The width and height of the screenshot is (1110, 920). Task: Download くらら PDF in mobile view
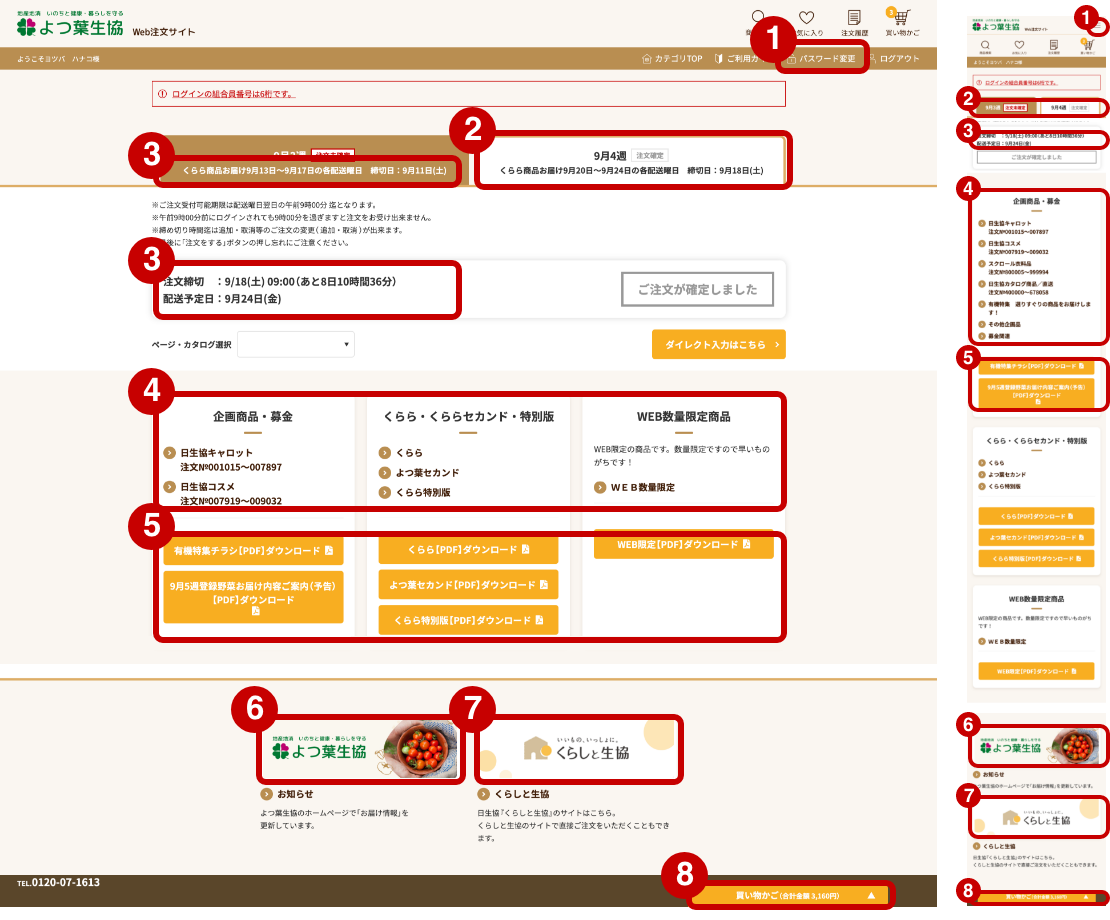1036,517
